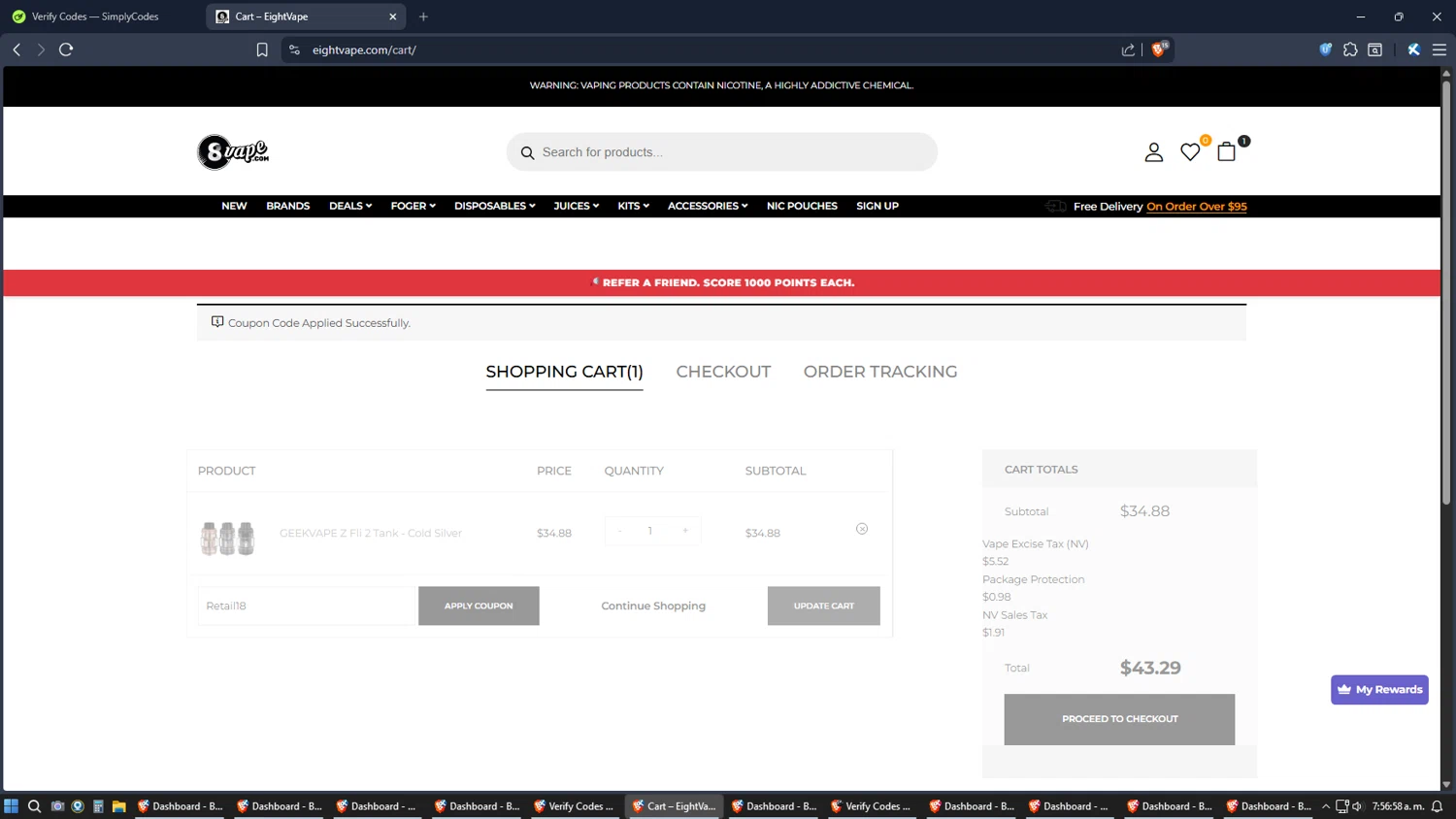Open Brave Shields lion icon
This screenshot has height=819, width=1456.
(x=1159, y=49)
